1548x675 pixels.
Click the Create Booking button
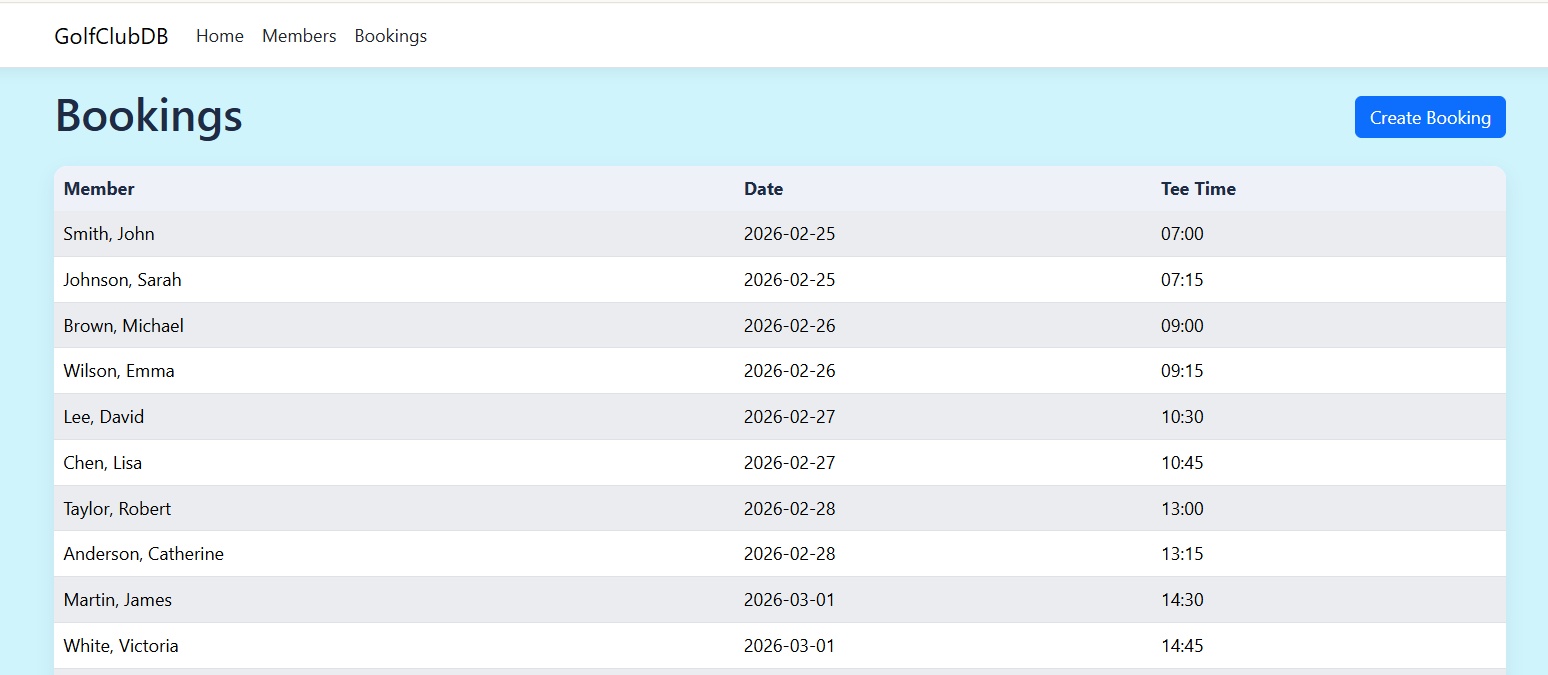click(x=1430, y=117)
